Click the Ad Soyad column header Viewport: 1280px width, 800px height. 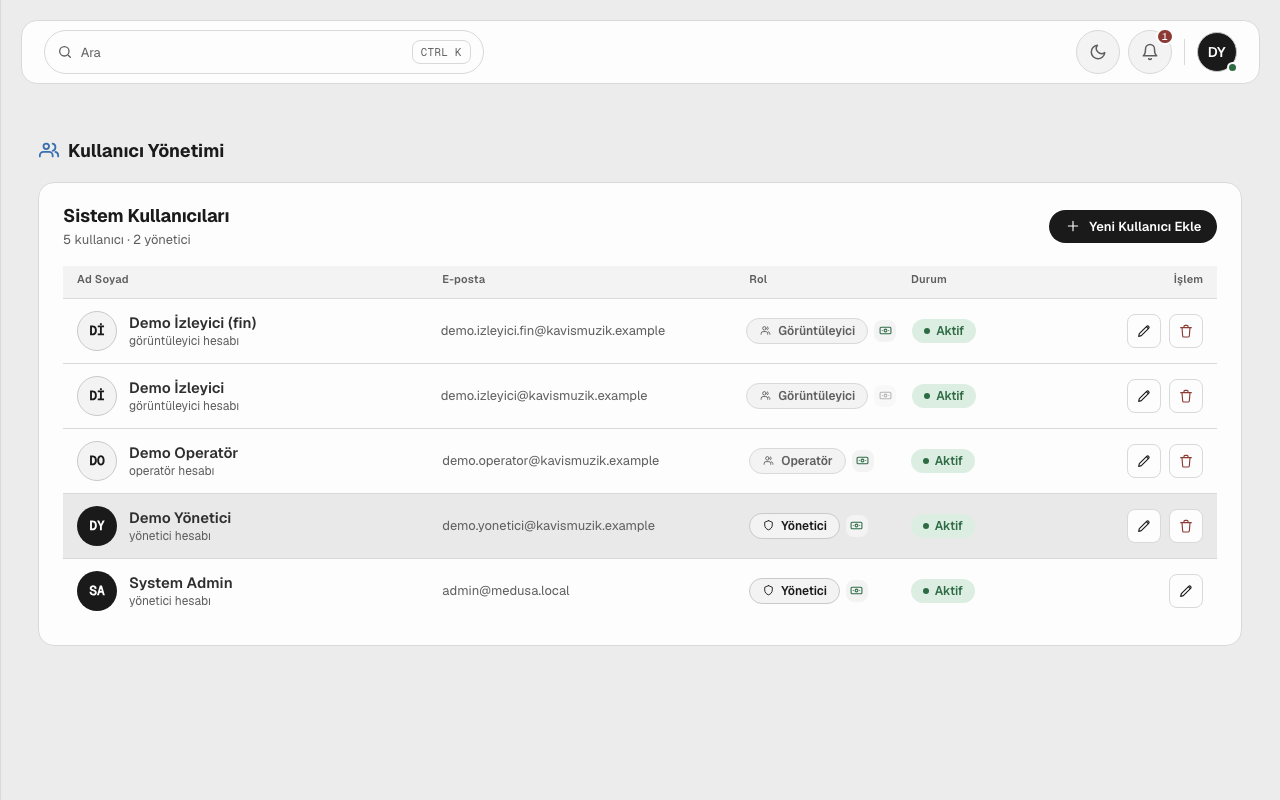point(103,280)
